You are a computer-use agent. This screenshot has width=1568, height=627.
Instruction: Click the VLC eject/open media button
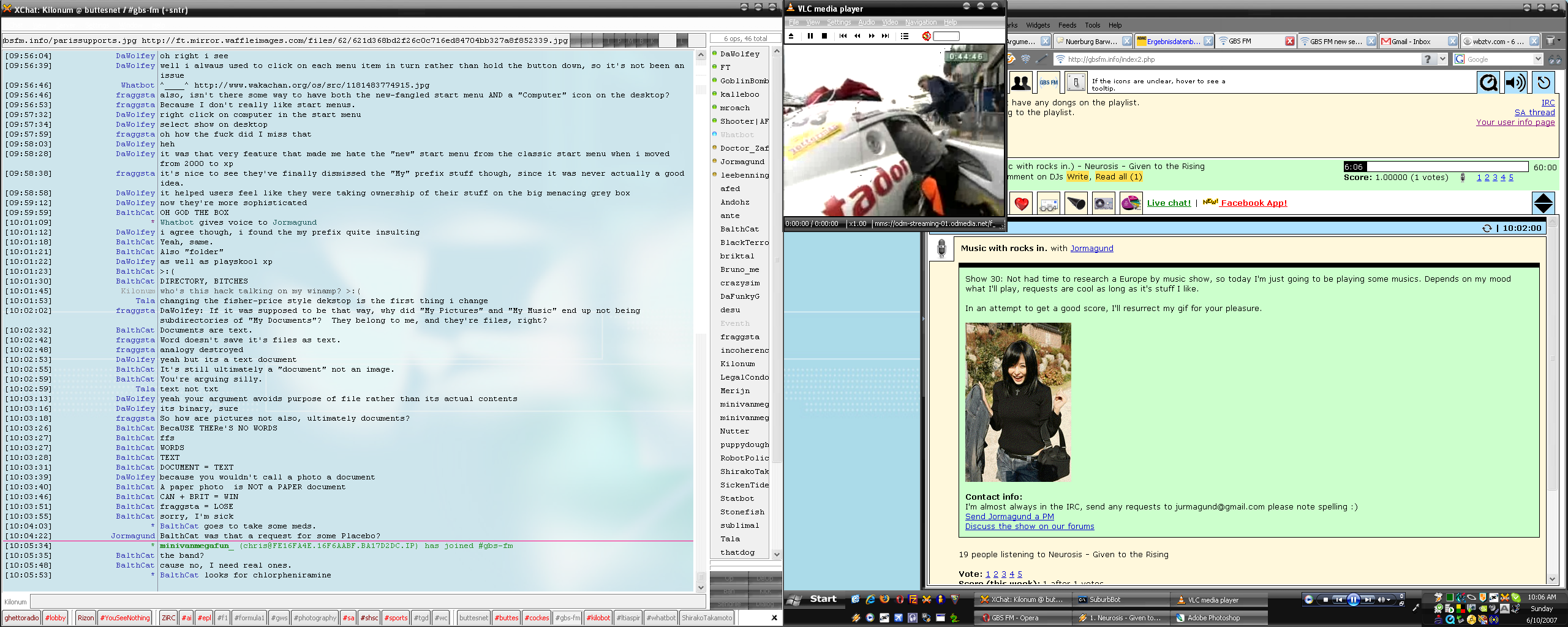point(791,36)
